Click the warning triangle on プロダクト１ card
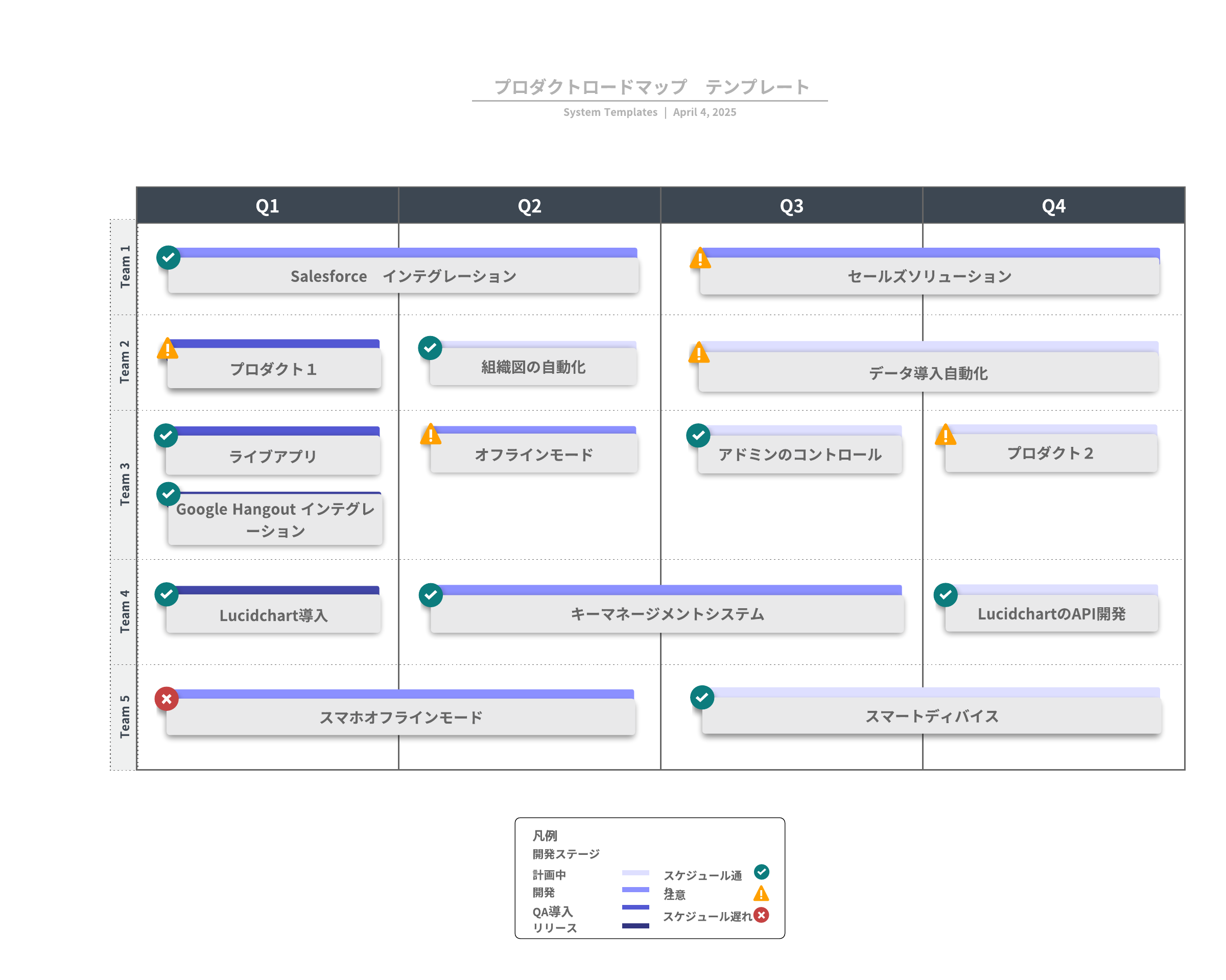The height and width of the screenshot is (980, 1226). coord(168,350)
